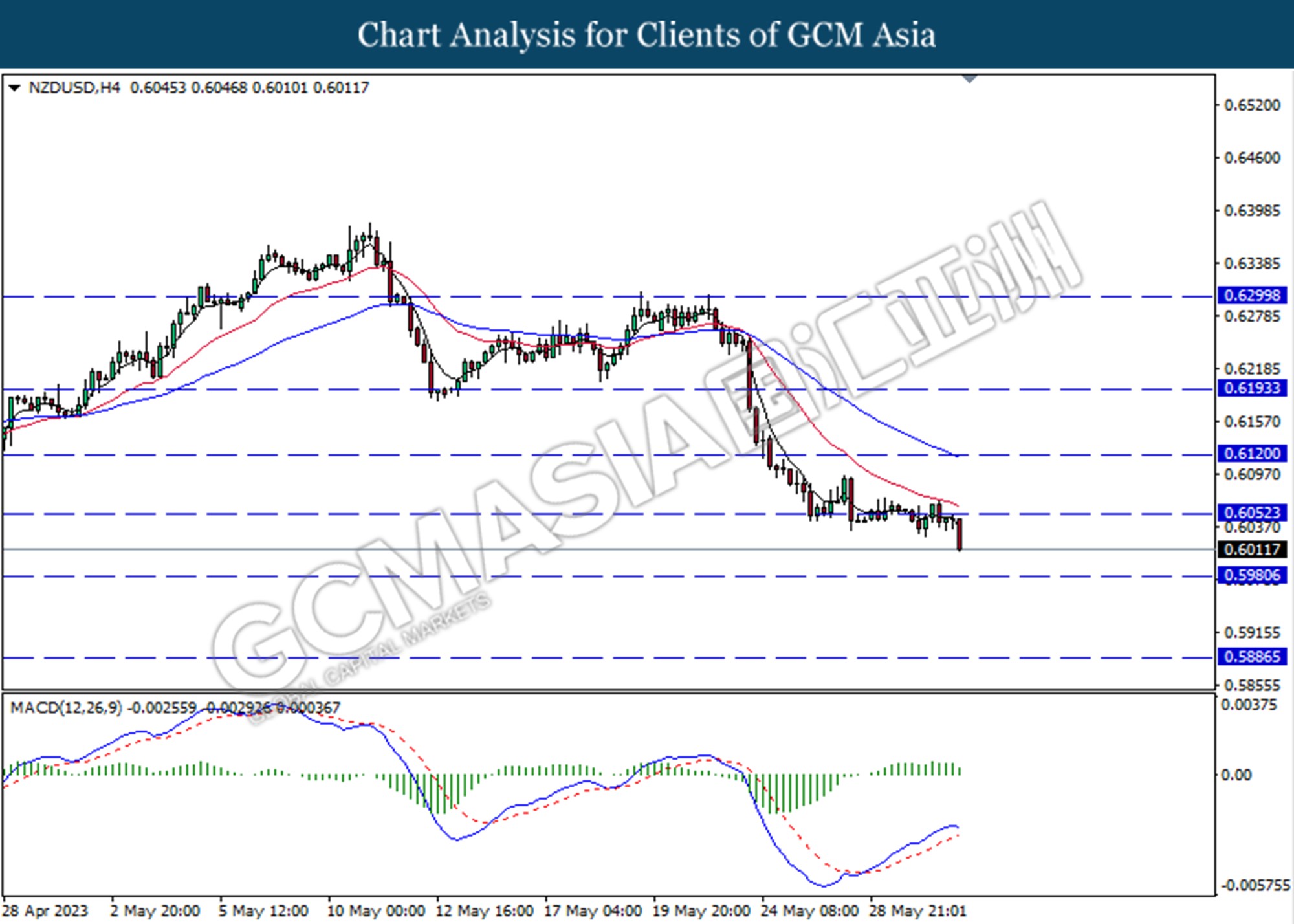Viewport: 1294px width, 924px height.
Task: Click the 2 May 20:00 time label
Action: click(155, 911)
